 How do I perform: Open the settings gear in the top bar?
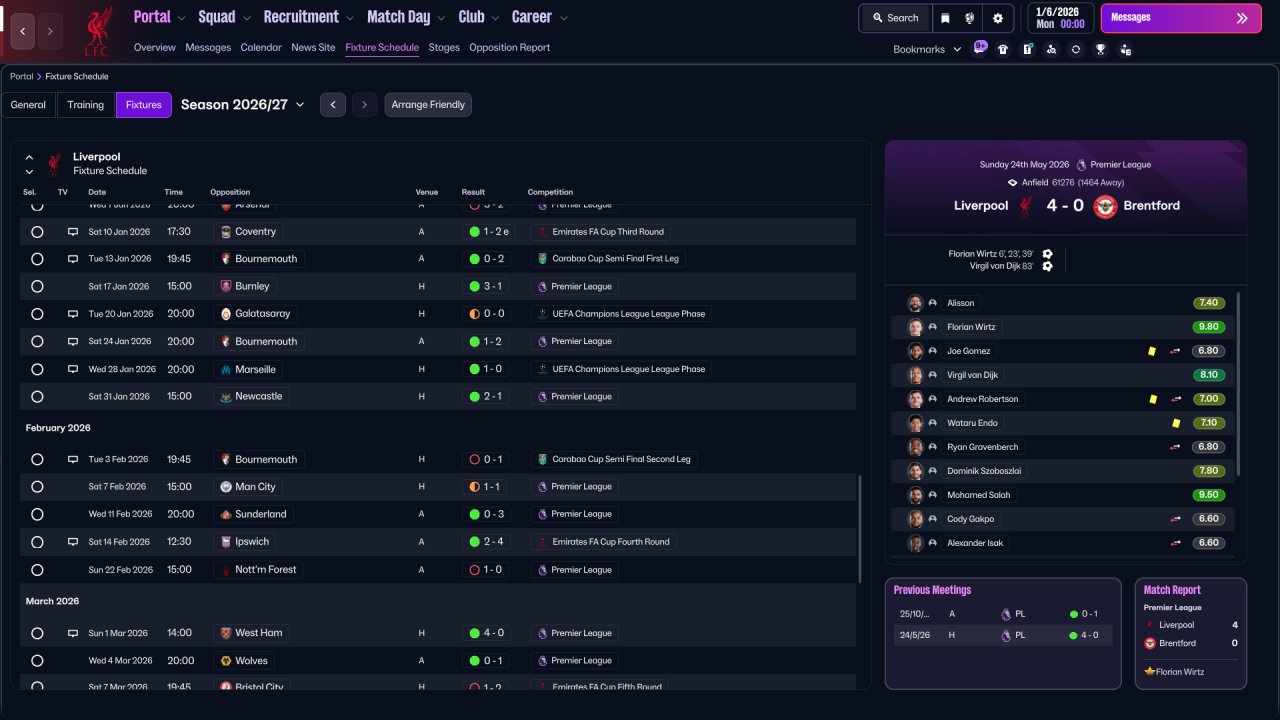(x=997, y=18)
